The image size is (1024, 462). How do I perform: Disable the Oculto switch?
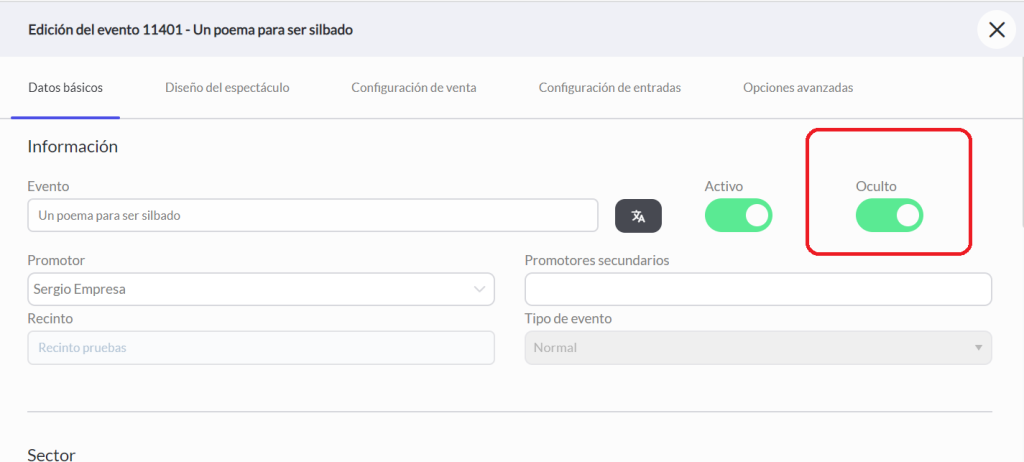(x=889, y=216)
